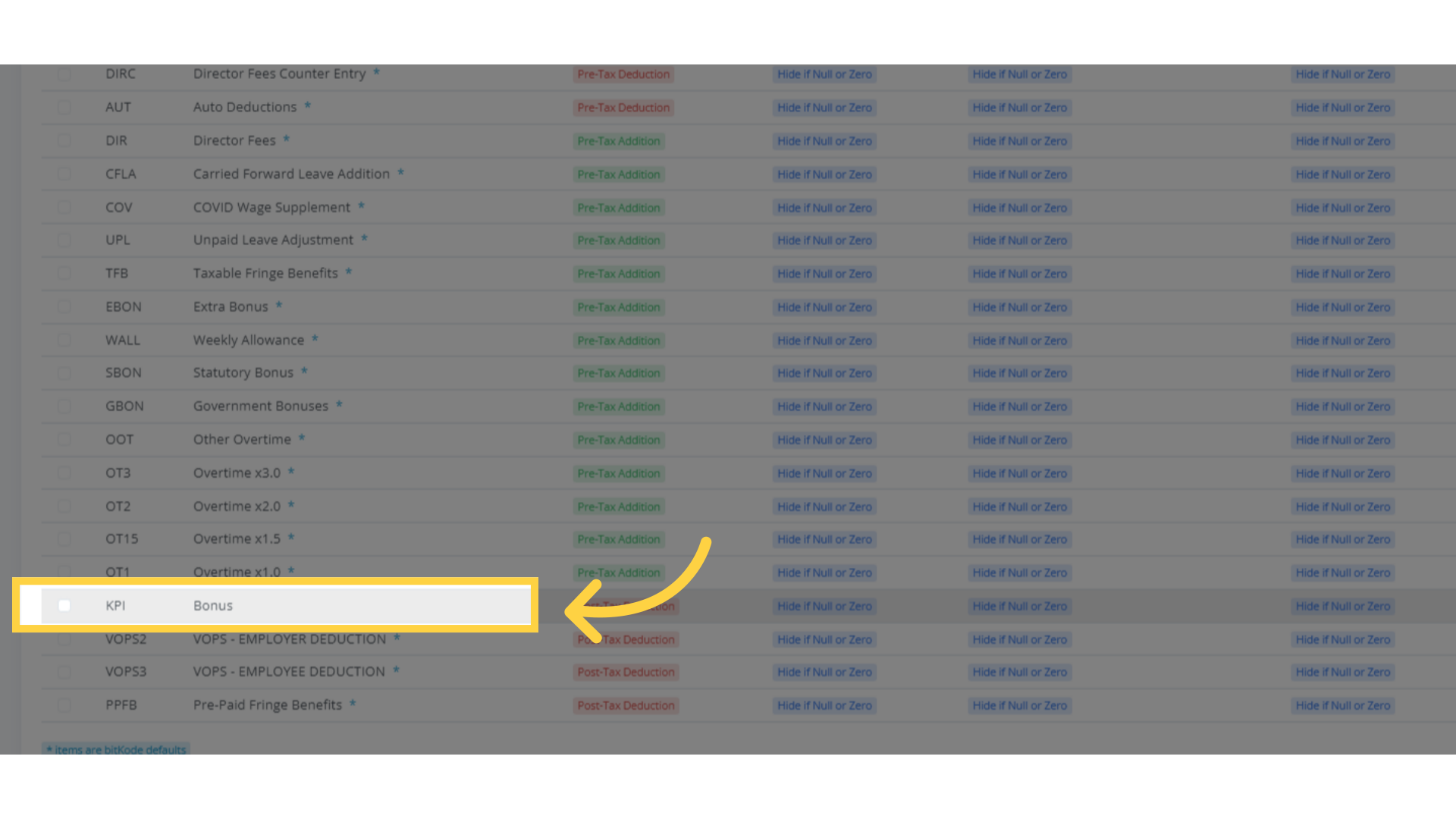The height and width of the screenshot is (819, 1456).
Task: Check the checkbox on the KPI Bonus row
Action: 64,605
